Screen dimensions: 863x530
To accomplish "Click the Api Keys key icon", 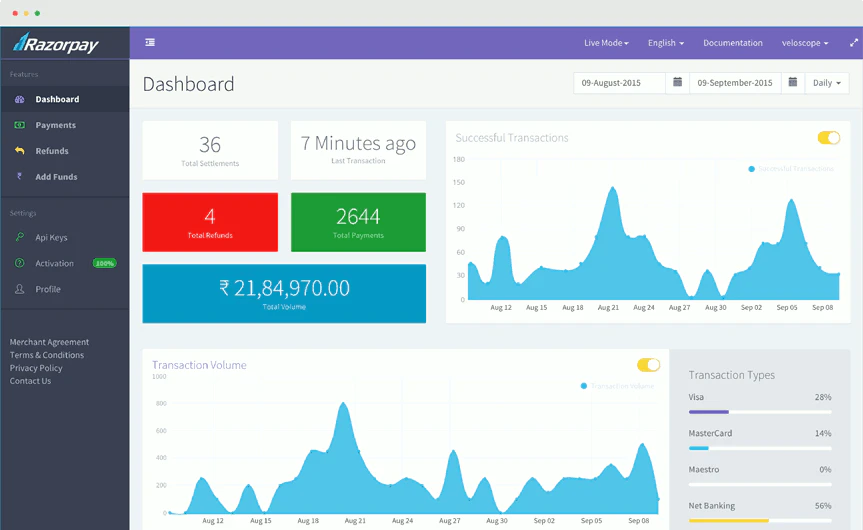I will click(x=20, y=237).
